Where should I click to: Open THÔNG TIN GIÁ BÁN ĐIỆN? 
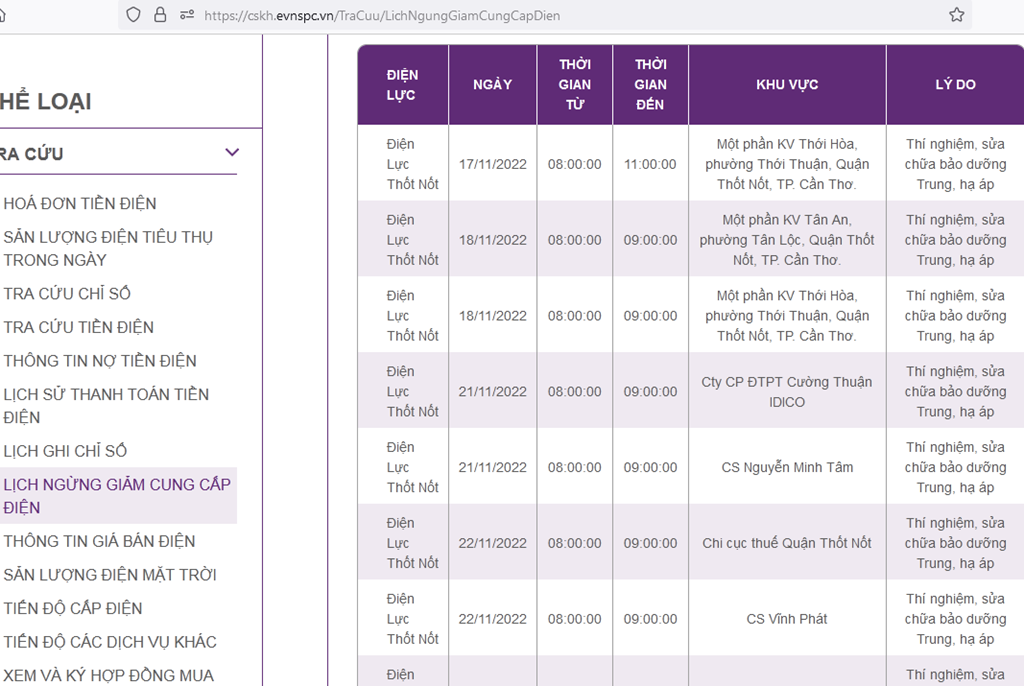[99, 542]
